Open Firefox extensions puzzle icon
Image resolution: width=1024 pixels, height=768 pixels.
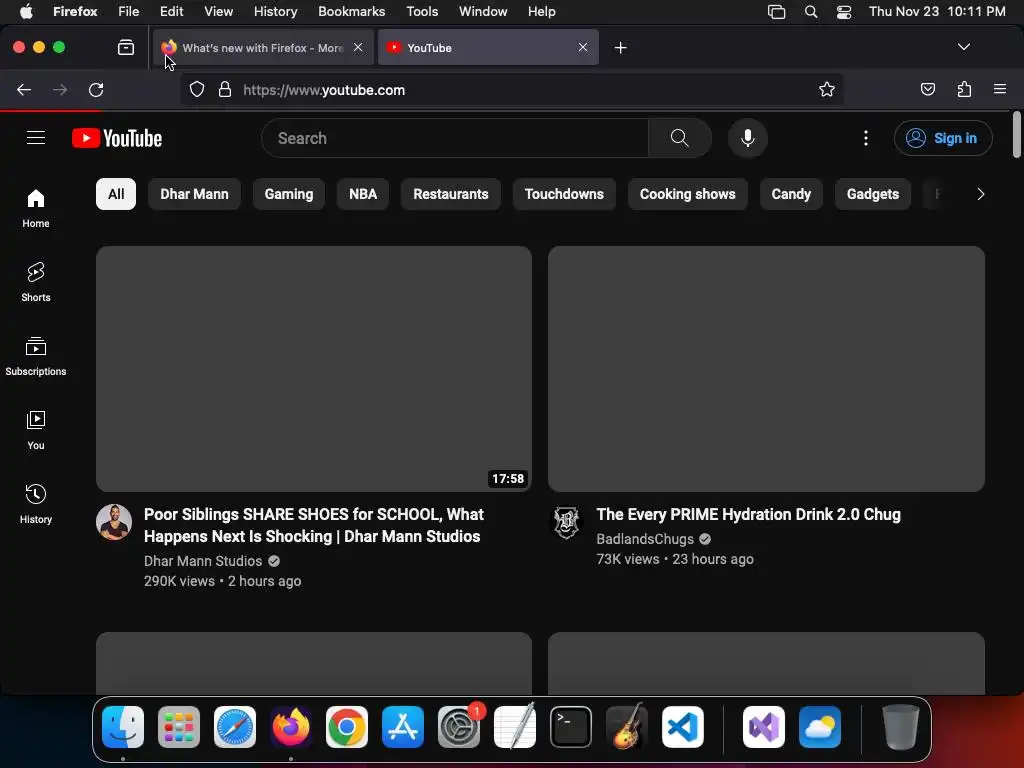click(964, 89)
